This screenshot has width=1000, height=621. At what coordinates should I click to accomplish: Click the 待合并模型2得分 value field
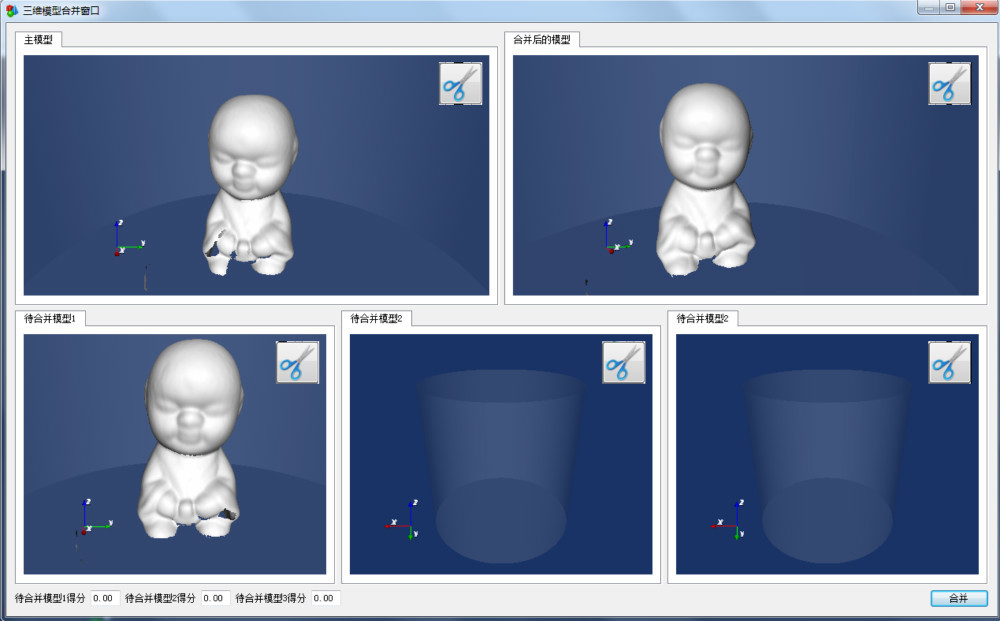point(215,598)
